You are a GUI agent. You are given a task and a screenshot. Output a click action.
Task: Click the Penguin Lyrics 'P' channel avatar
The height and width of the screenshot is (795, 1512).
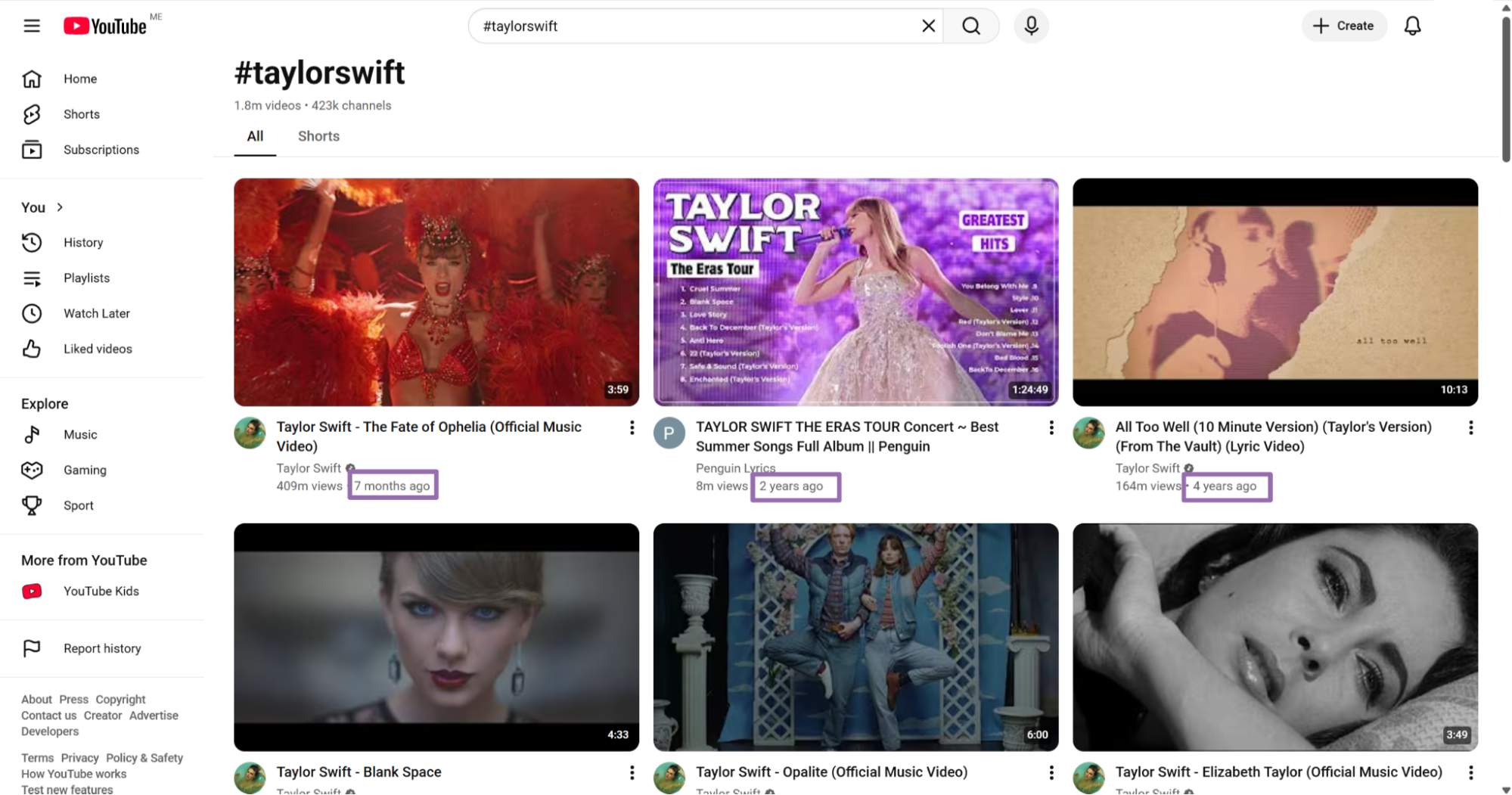pyautogui.click(x=669, y=433)
